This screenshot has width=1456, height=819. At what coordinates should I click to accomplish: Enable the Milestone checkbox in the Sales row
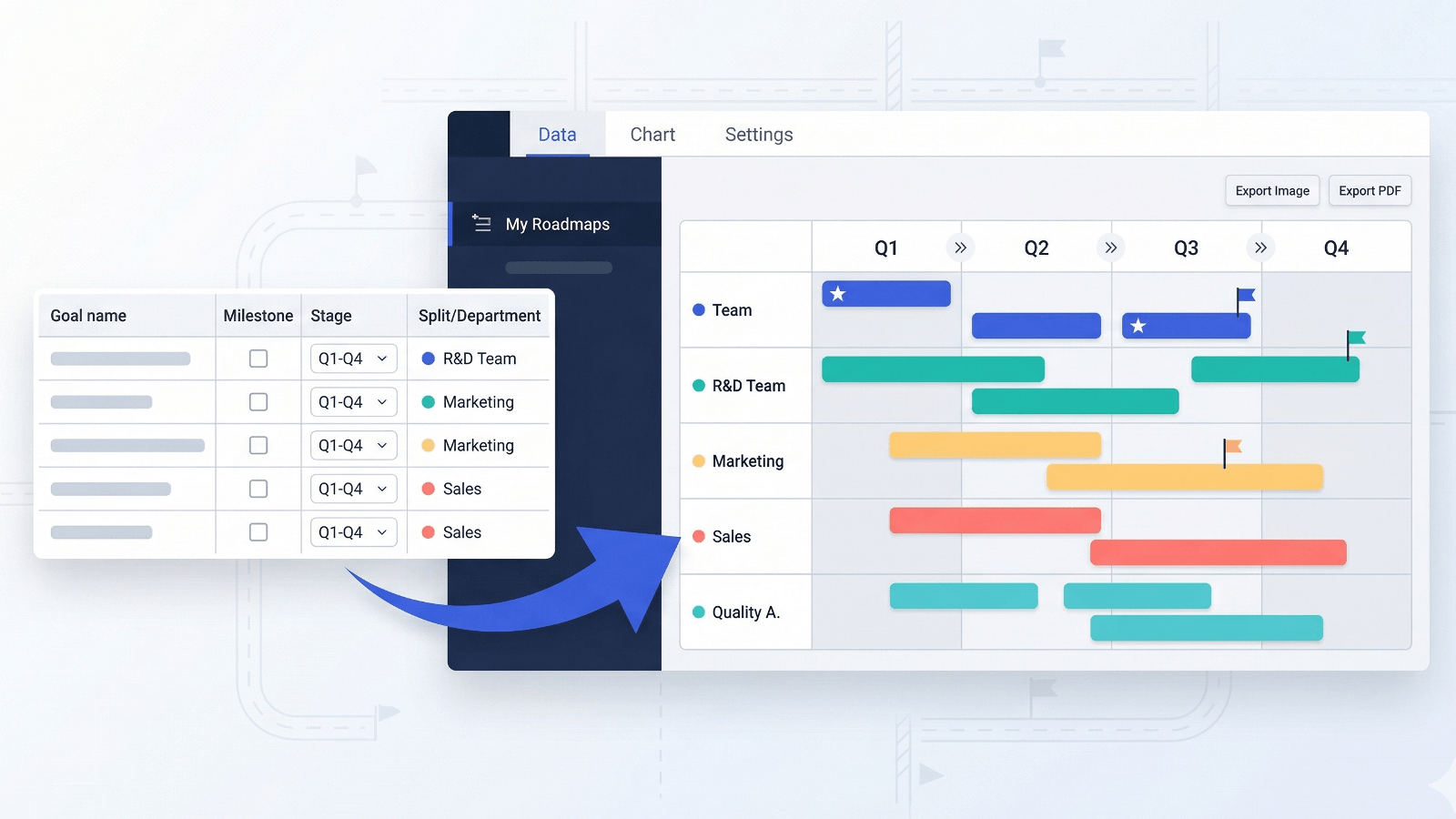pyautogui.click(x=258, y=489)
